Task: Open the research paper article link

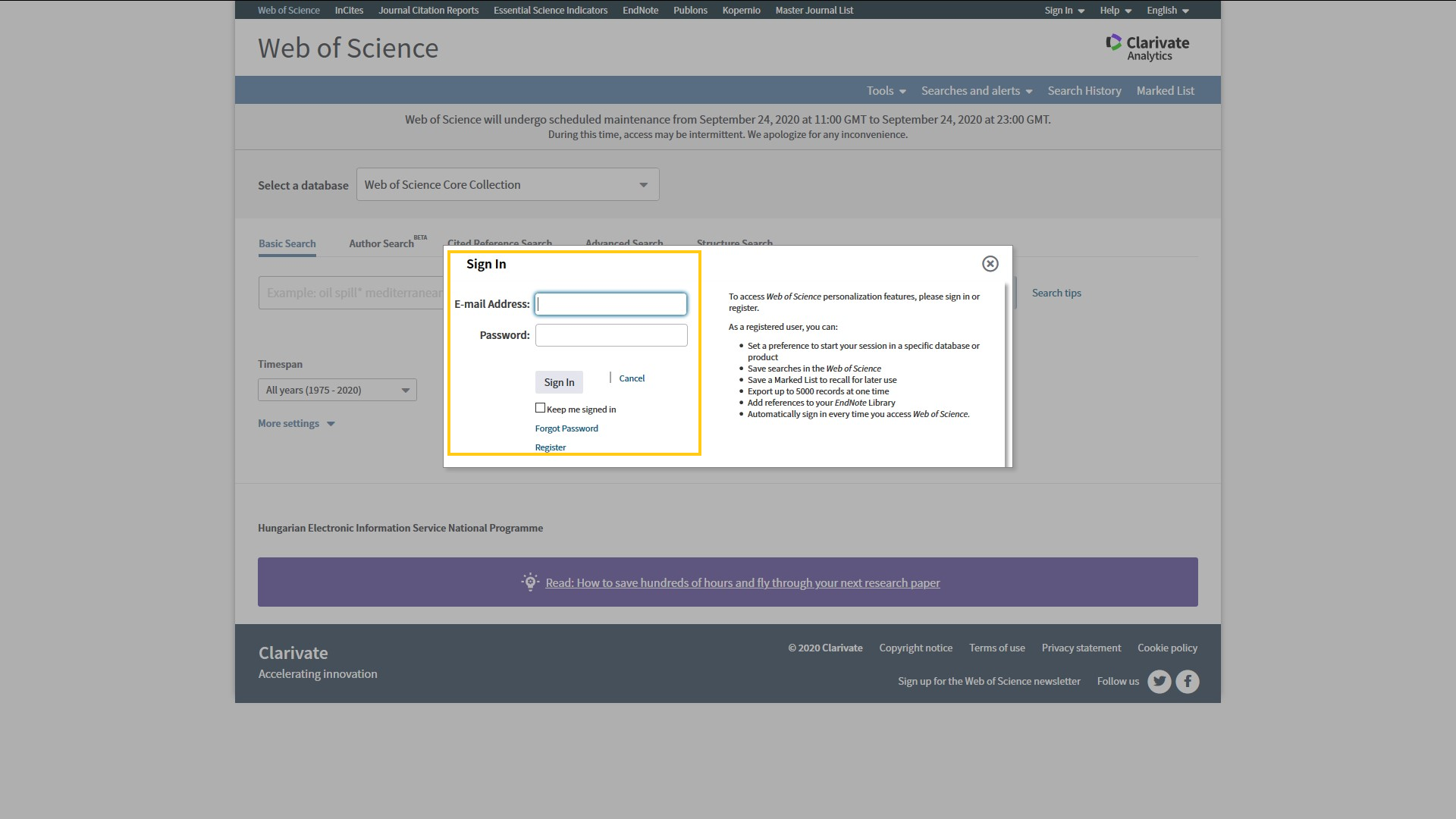Action: pyautogui.click(x=742, y=582)
